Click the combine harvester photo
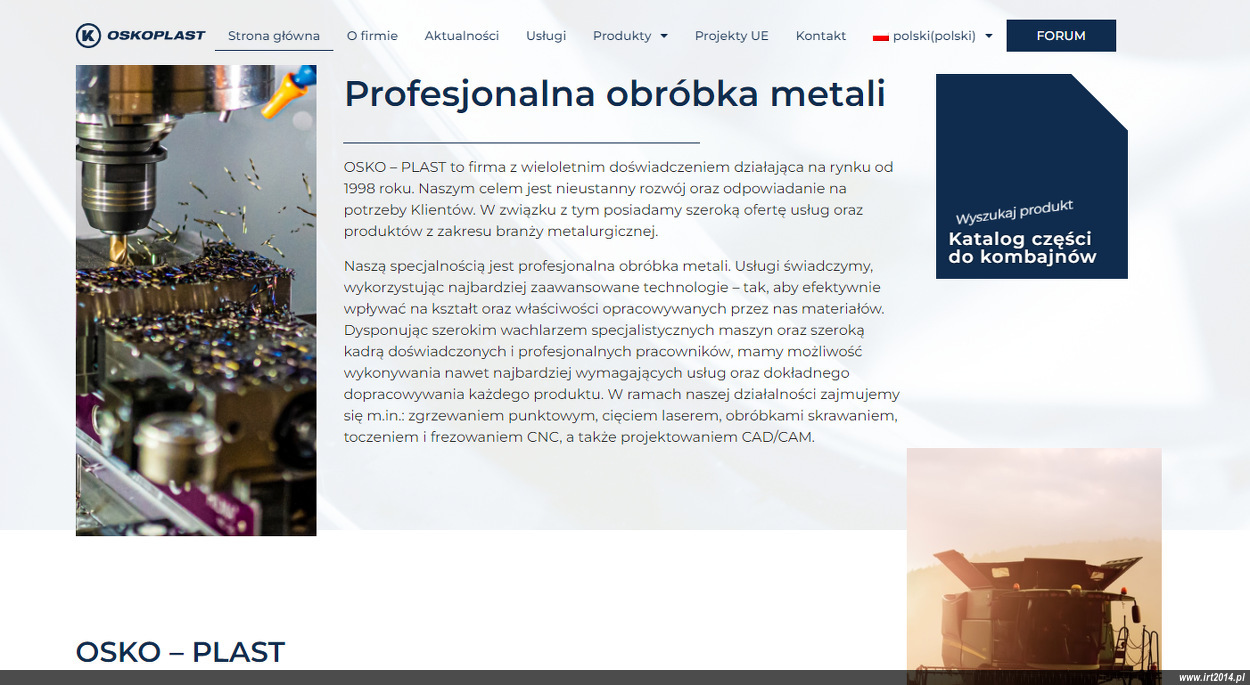This screenshot has height=685, width=1250. tap(1034, 566)
